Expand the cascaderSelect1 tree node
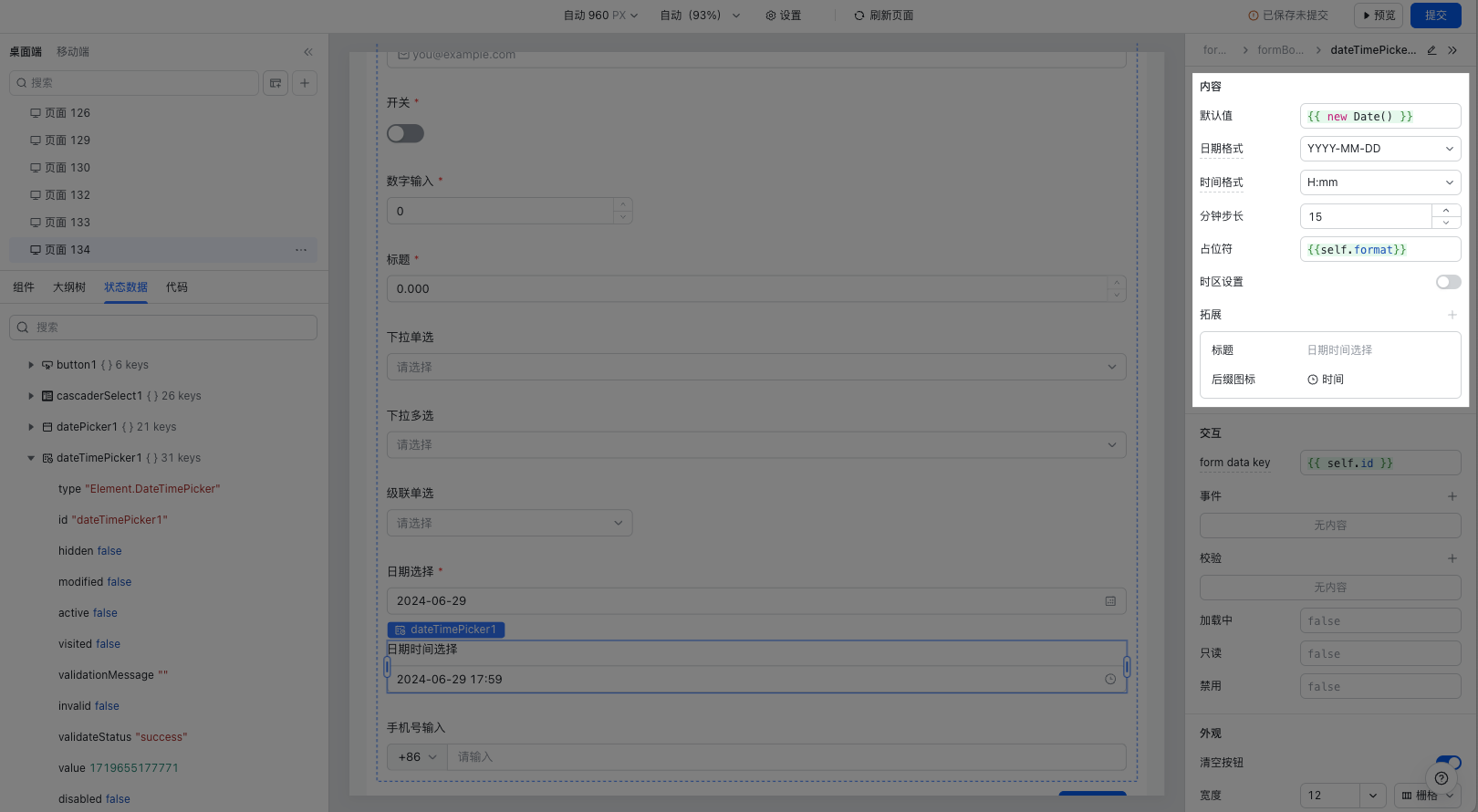 pyautogui.click(x=31, y=396)
